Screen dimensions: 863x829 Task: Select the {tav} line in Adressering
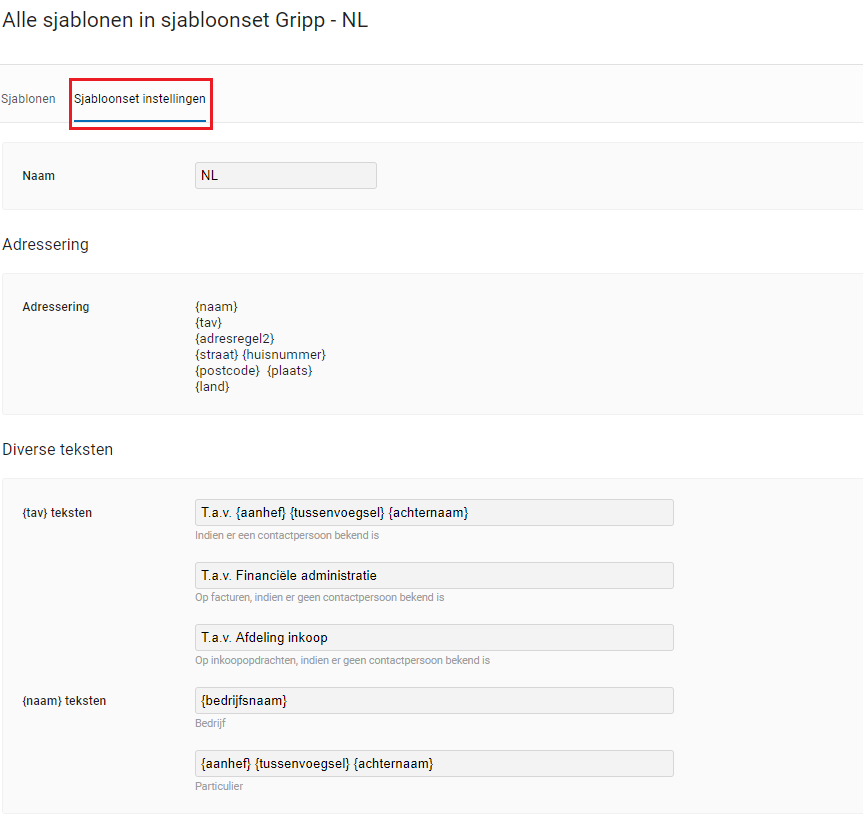(x=209, y=323)
